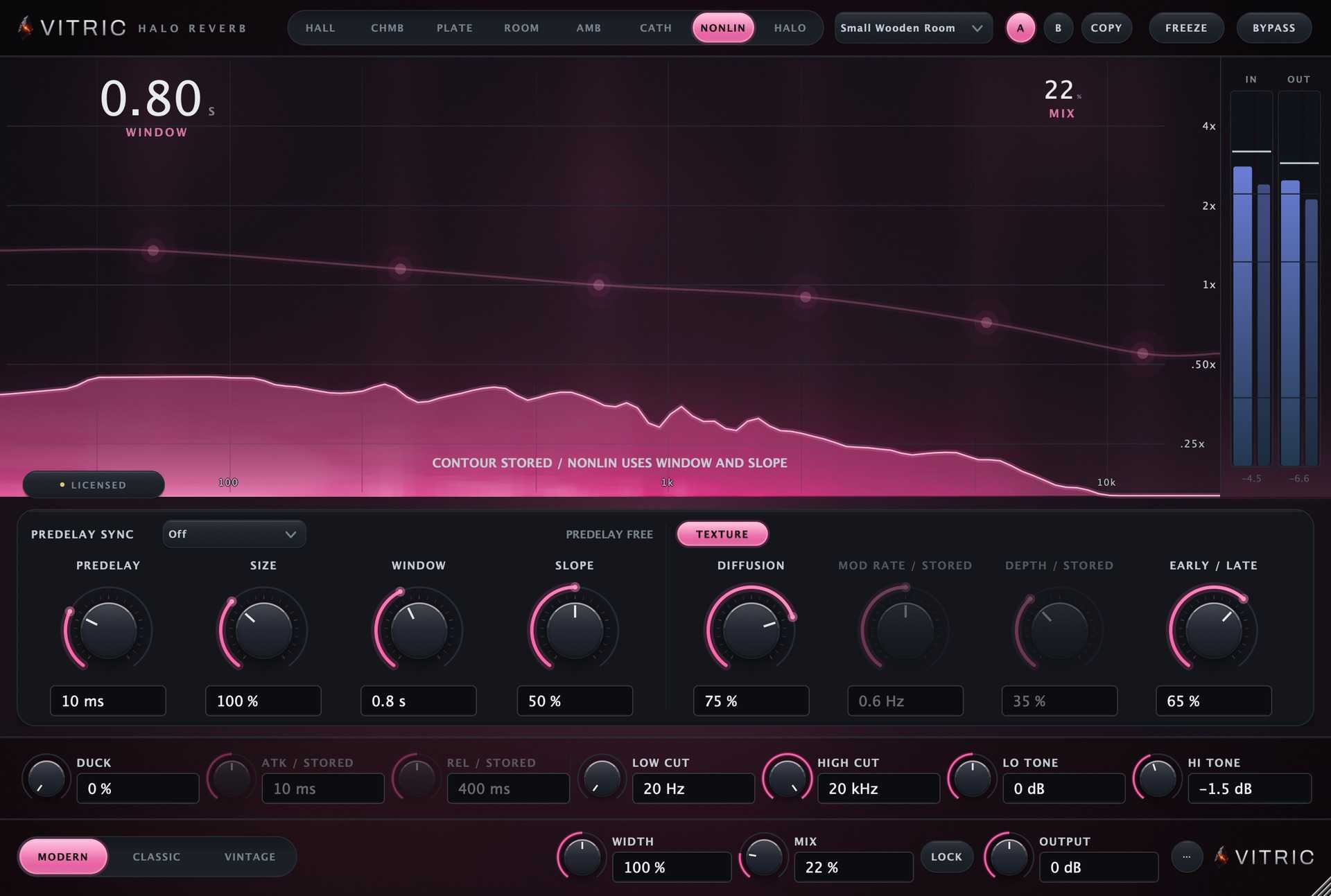Toggle the BYPASS button

coord(1274,28)
